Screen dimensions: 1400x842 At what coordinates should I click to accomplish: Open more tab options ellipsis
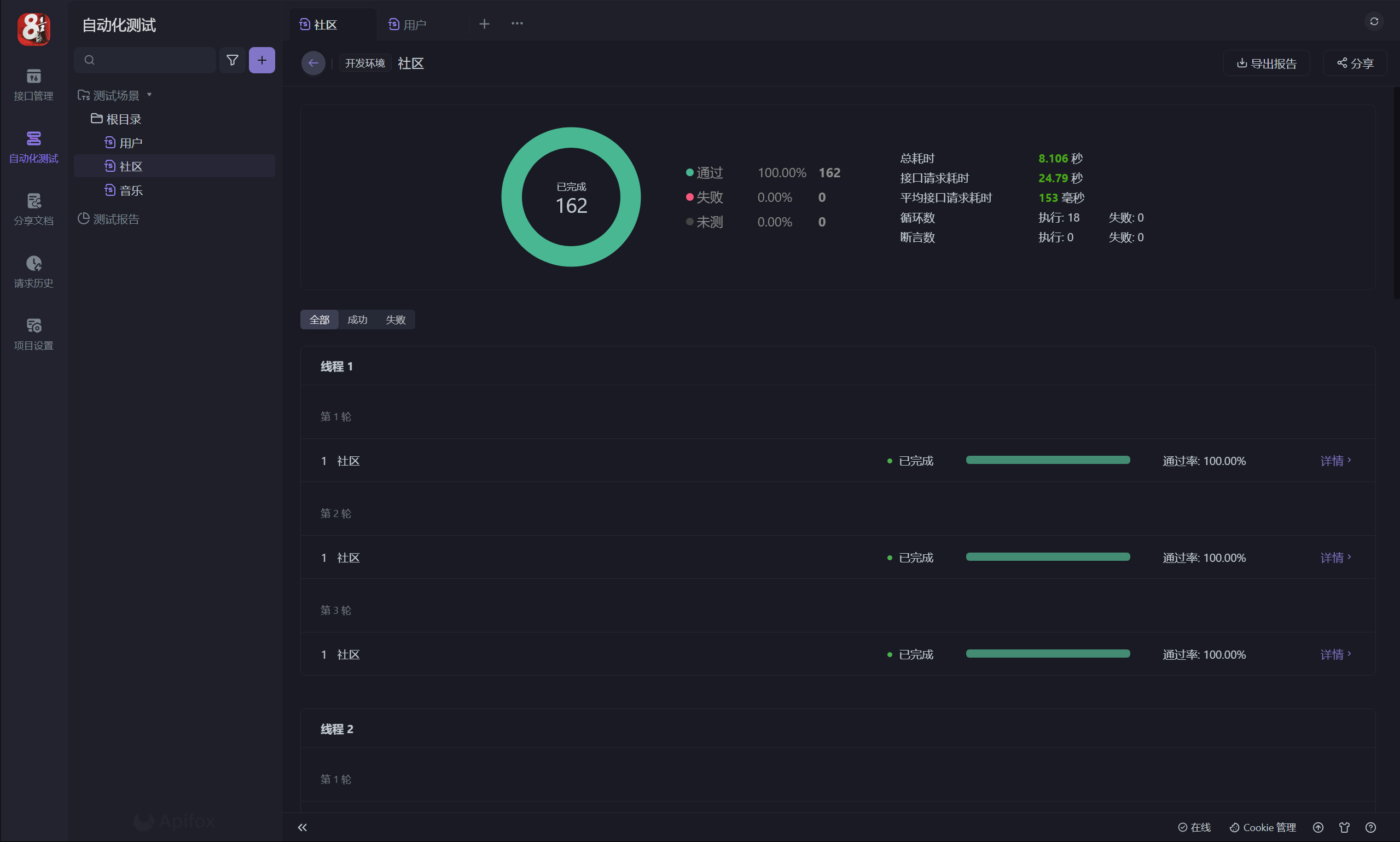[x=517, y=24]
